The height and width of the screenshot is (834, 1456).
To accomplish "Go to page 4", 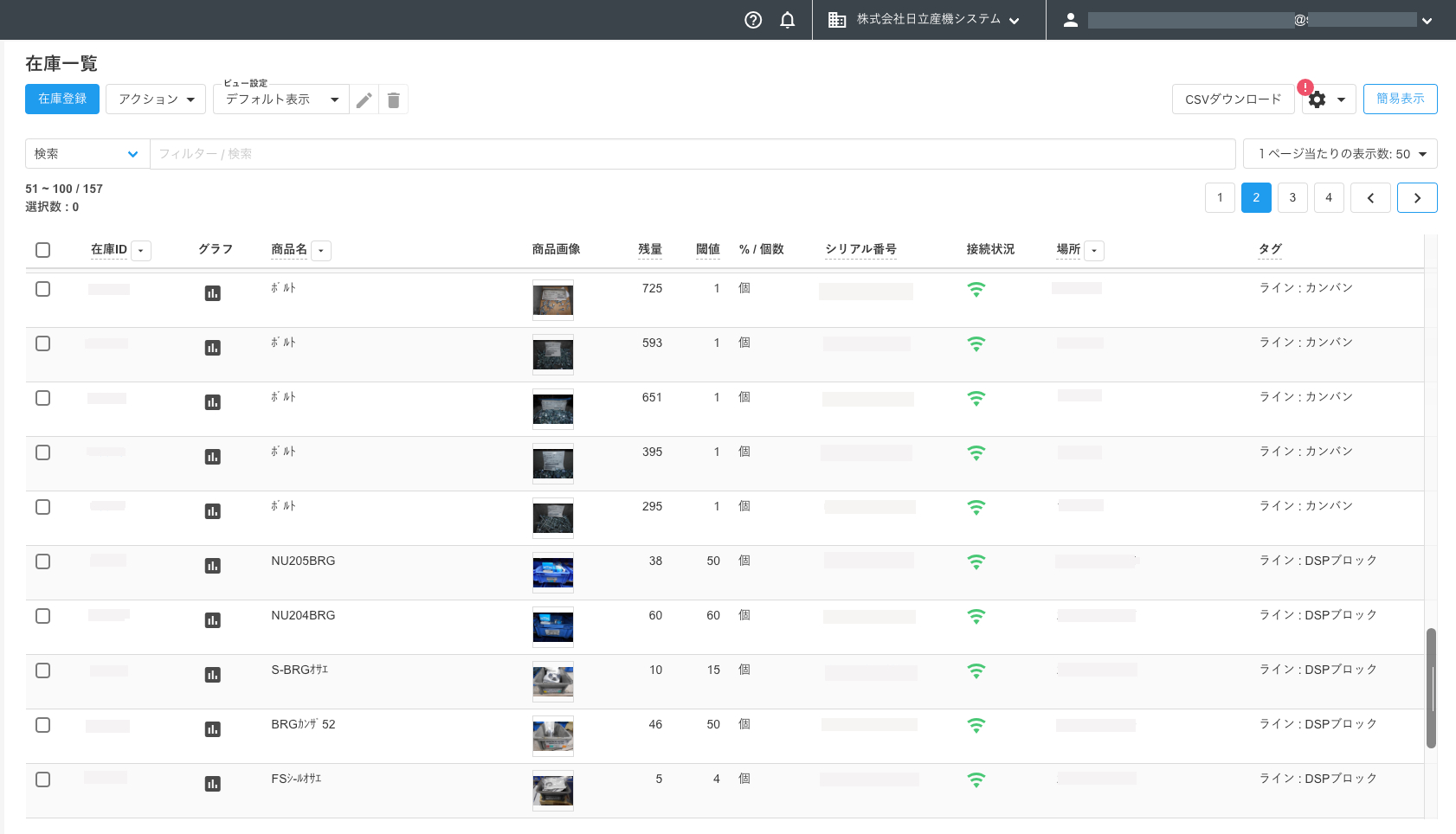I will pos(1329,197).
